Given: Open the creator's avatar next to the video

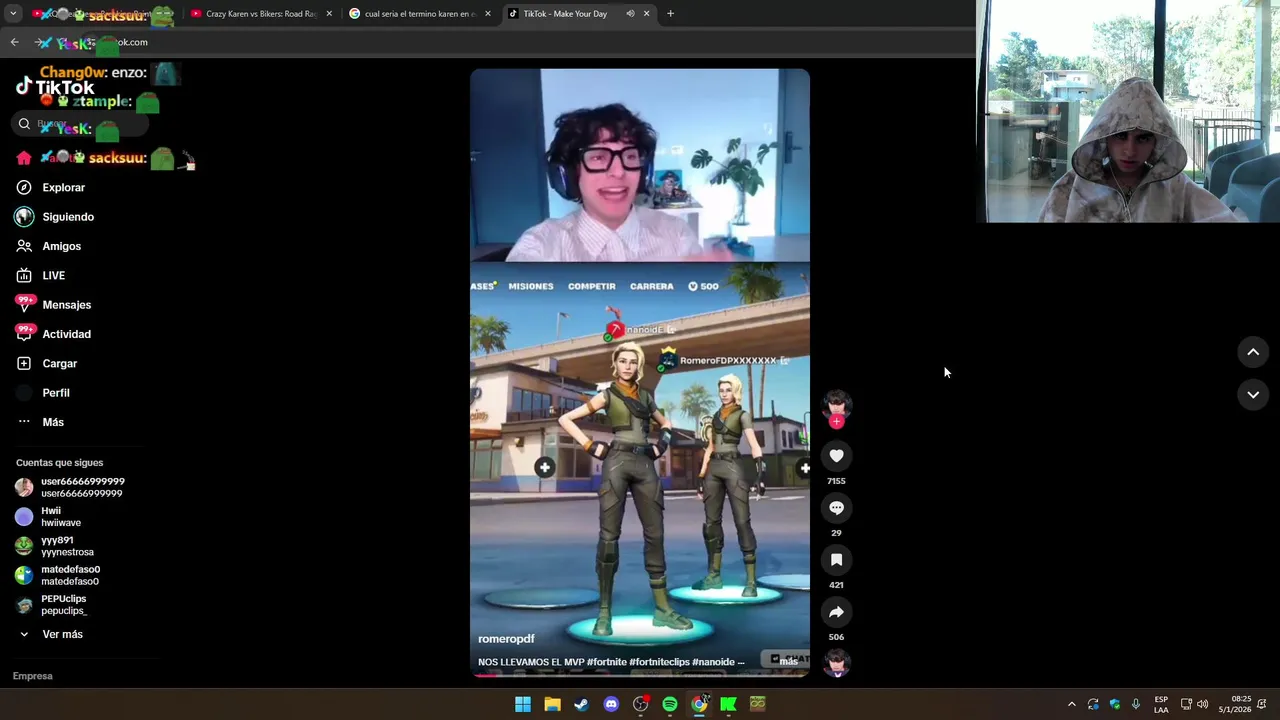Looking at the screenshot, I should [836, 404].
